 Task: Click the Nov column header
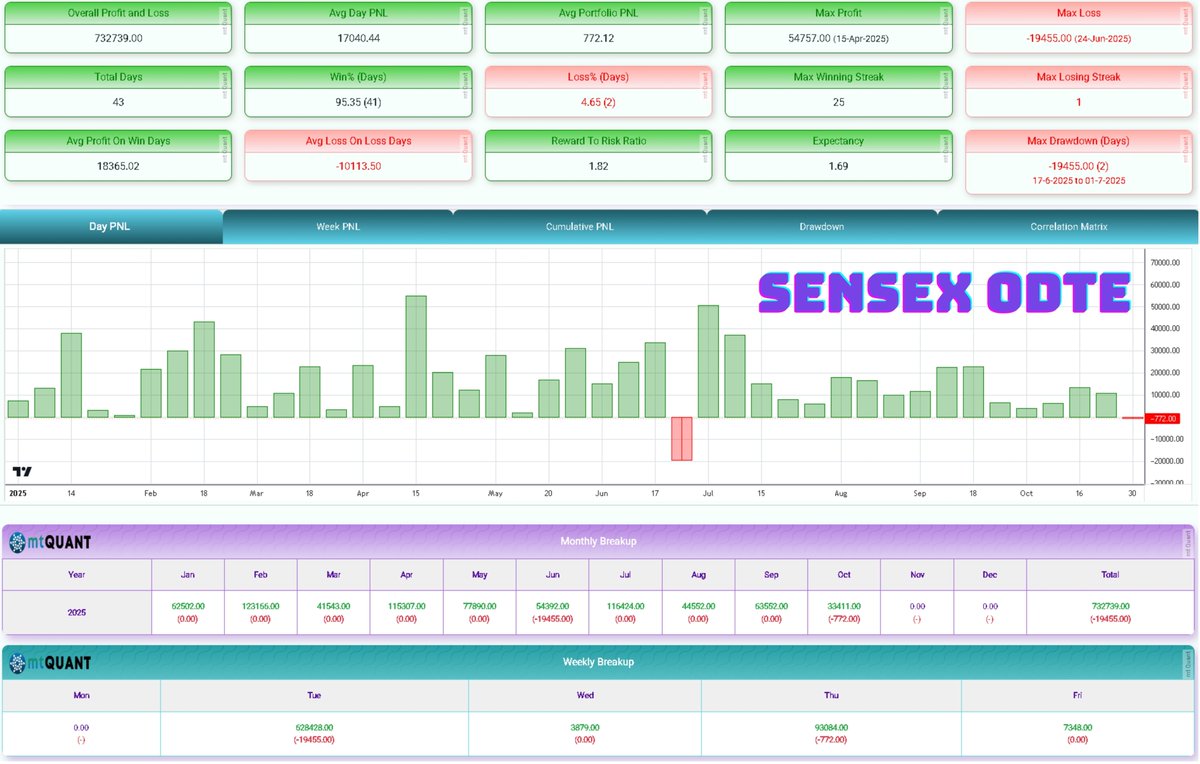[917, 574]
